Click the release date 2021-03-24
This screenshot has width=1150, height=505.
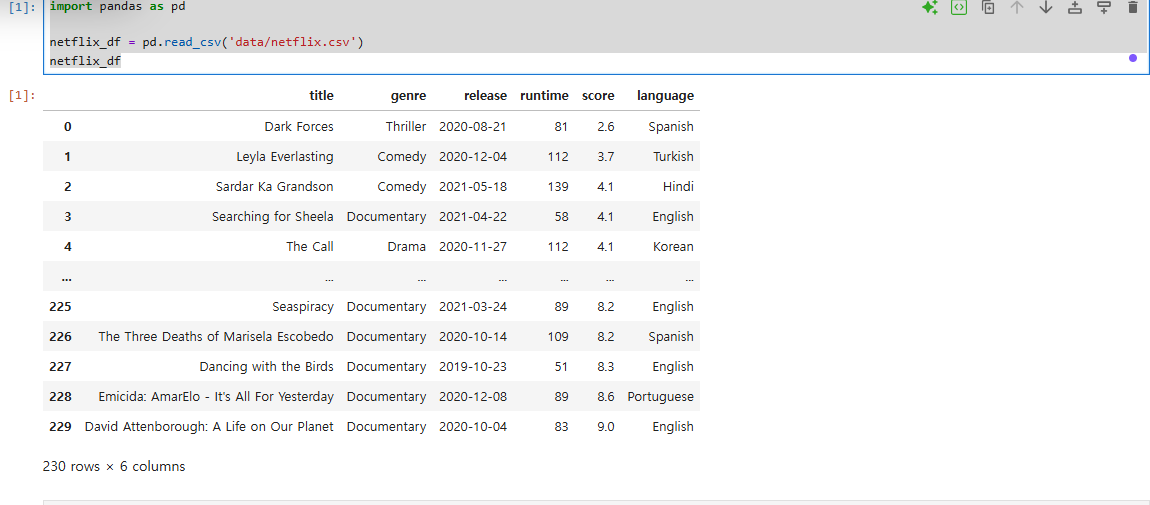click(473, 307)
